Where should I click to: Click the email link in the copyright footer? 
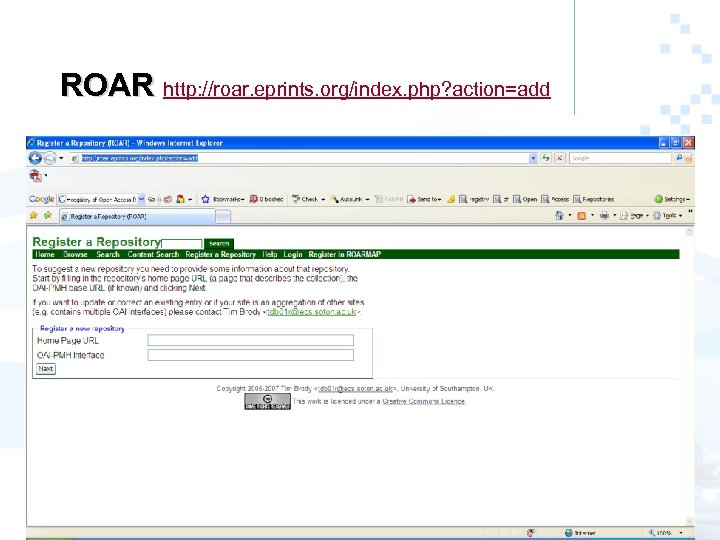click(x=356, y=388)
